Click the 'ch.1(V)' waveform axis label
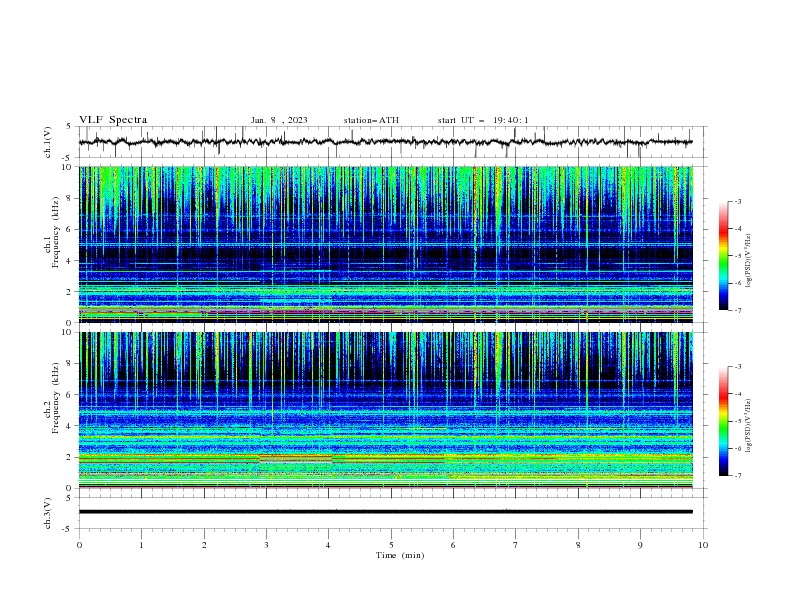The width and height of the screenshot is (792, 612). 48,142
